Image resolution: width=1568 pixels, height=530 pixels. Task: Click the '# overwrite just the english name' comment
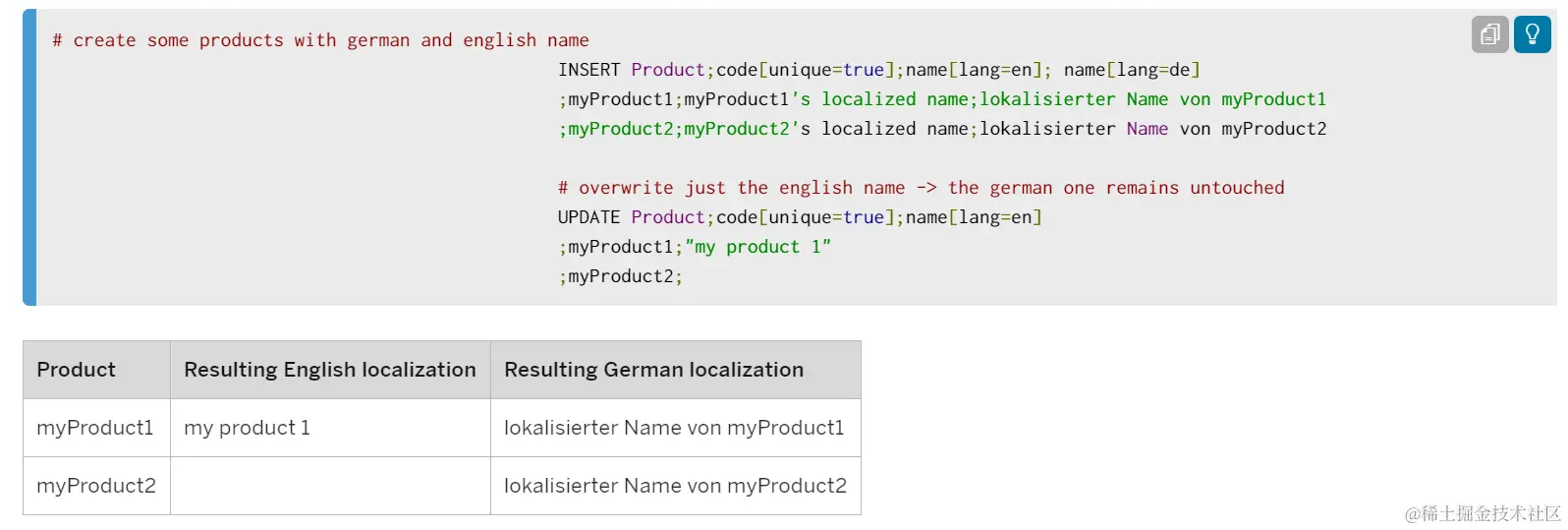[921, 188]
